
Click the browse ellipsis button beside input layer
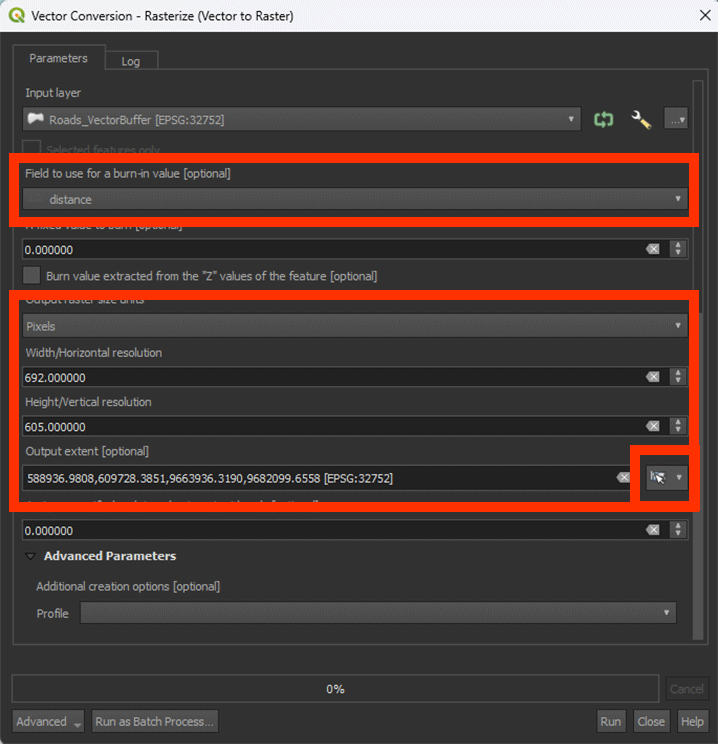(x=676, y=119)
